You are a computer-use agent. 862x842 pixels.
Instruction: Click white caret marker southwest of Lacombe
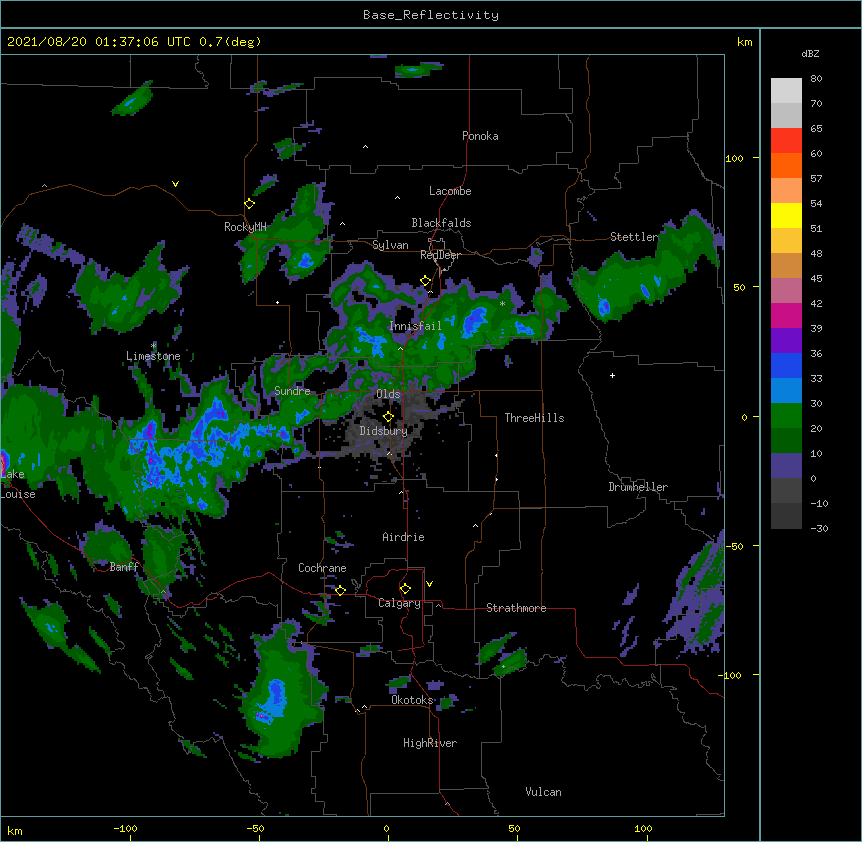pyautogui.click(x=397, y=197)
